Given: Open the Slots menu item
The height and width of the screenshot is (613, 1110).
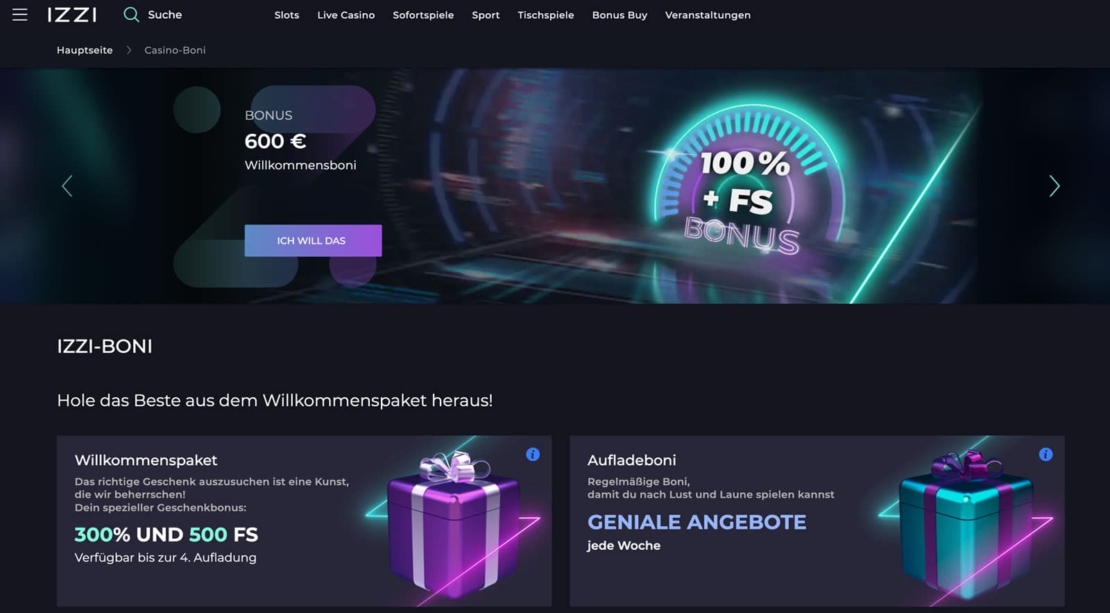Looking at the screenshot, I should click(x=287, y=15).
